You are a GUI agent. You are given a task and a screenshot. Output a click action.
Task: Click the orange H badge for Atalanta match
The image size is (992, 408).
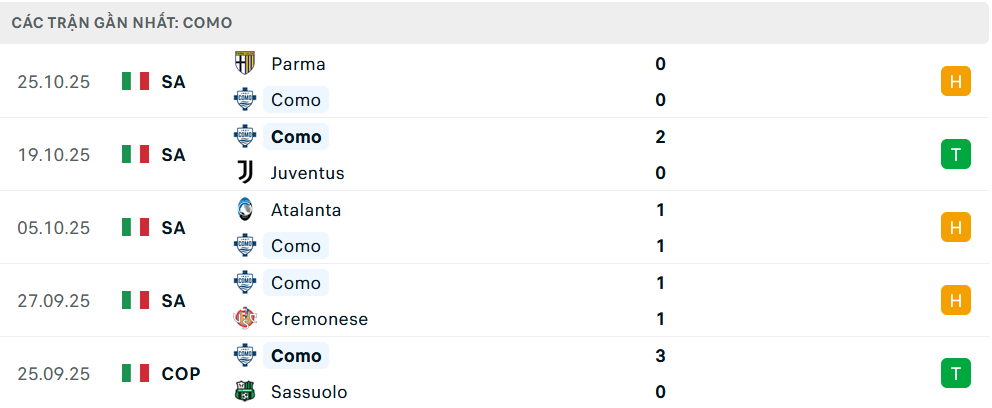(x=955, y=227)
